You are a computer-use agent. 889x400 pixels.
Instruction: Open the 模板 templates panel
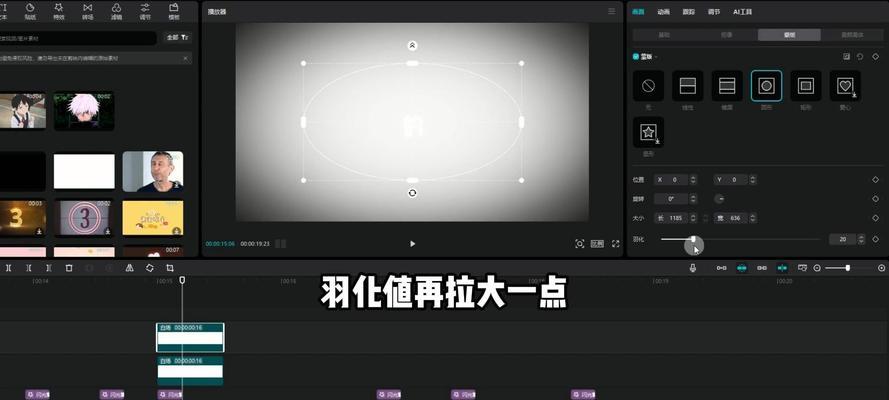tap(174, 11)
